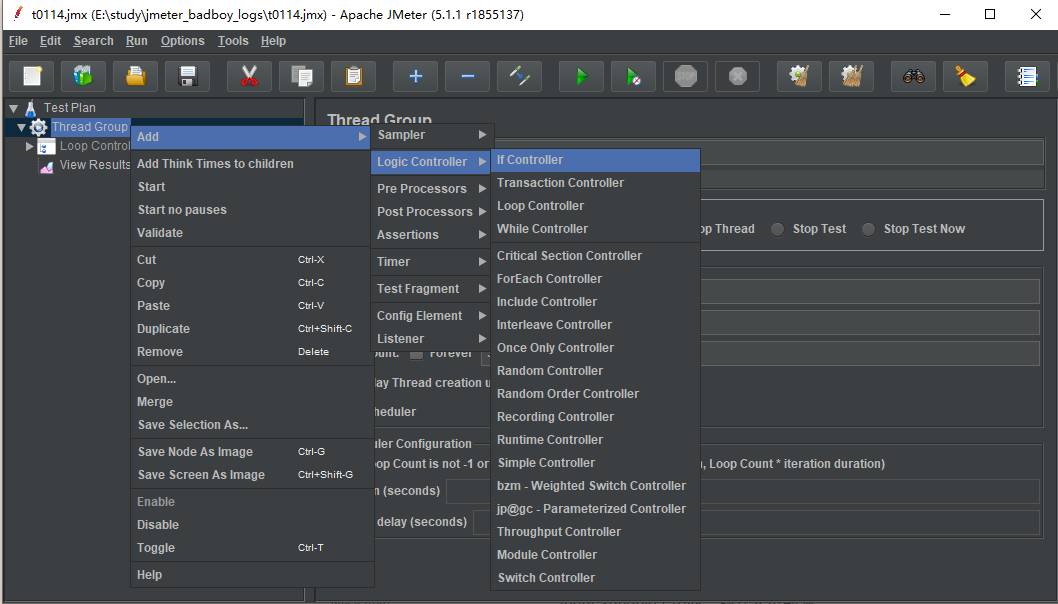Open the Function Helper list icon
The height and width of the screenshot is (604, 1058).
click(1028, 76)
